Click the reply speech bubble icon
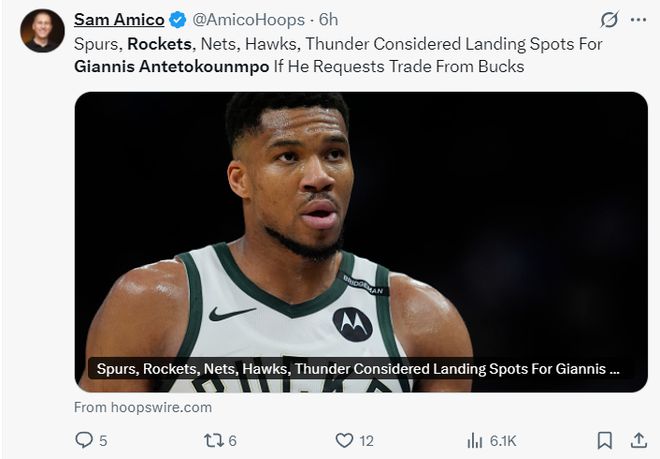660x459 pixels. pos(84,440)
